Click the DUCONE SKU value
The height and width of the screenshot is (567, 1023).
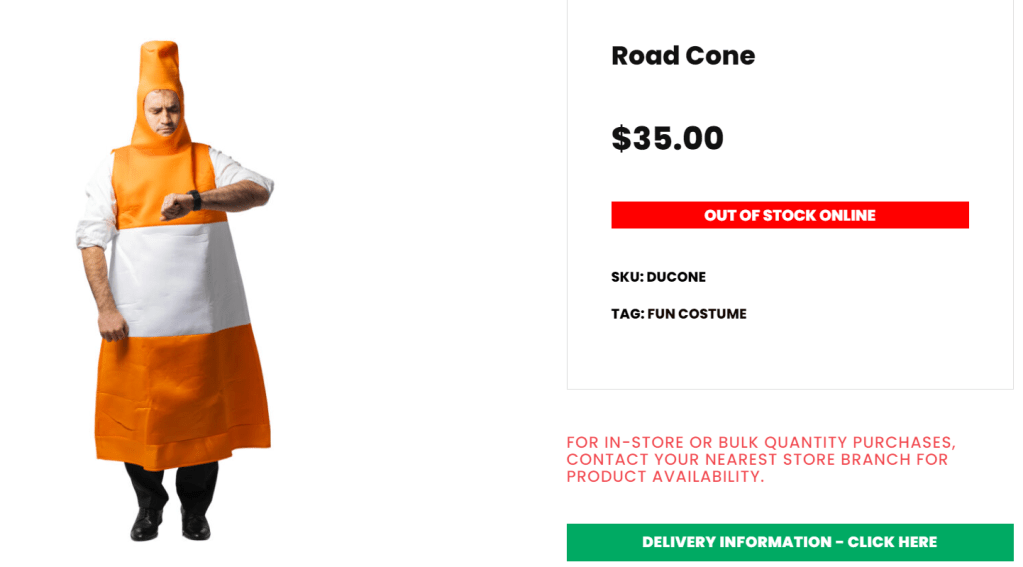tap(676, 277)
